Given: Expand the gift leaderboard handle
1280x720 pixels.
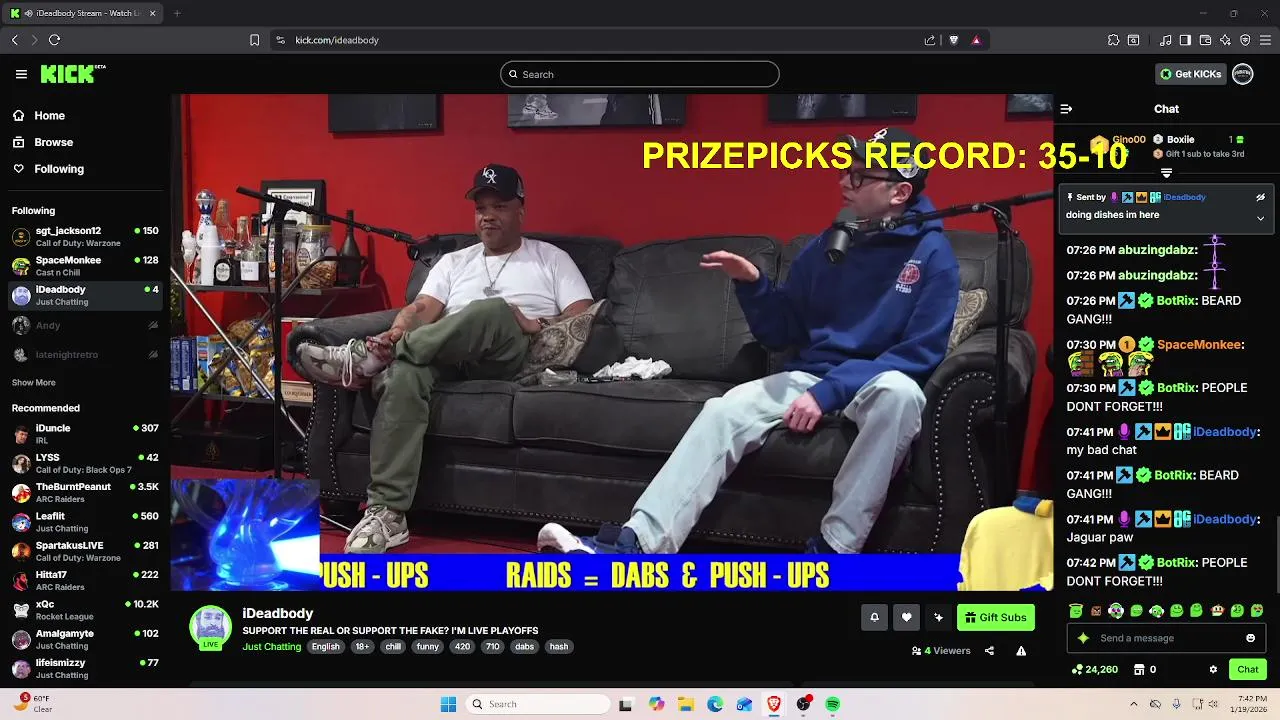Looking at the screenshot, I should (1166, 174).
